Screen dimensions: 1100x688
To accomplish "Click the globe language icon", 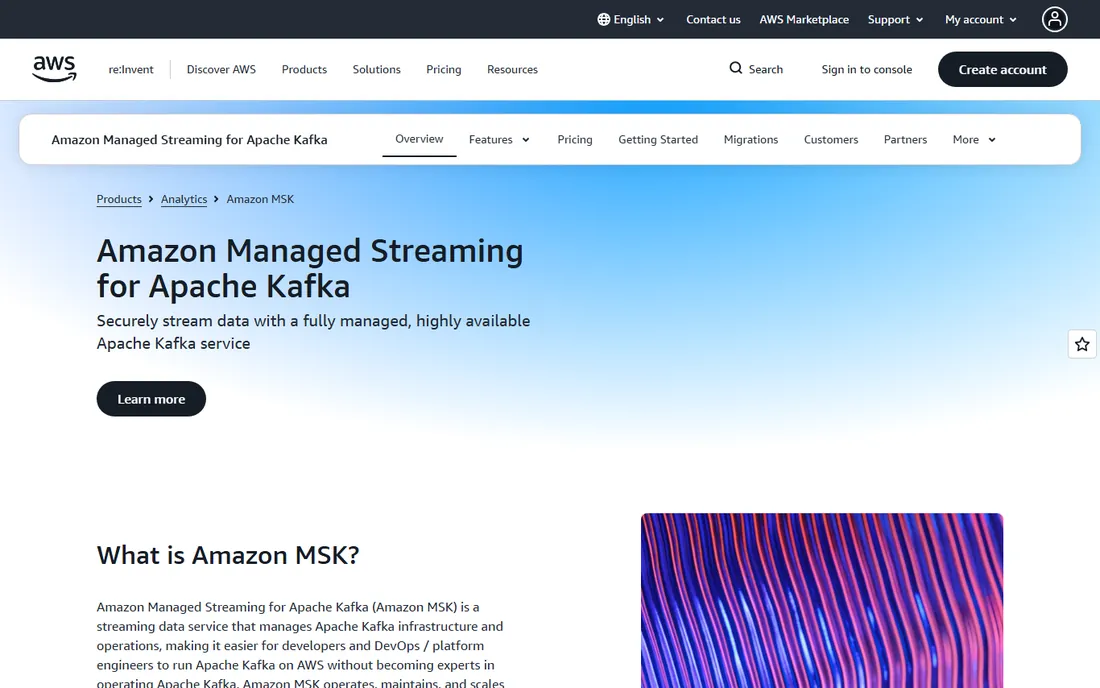I will [603, 20].
